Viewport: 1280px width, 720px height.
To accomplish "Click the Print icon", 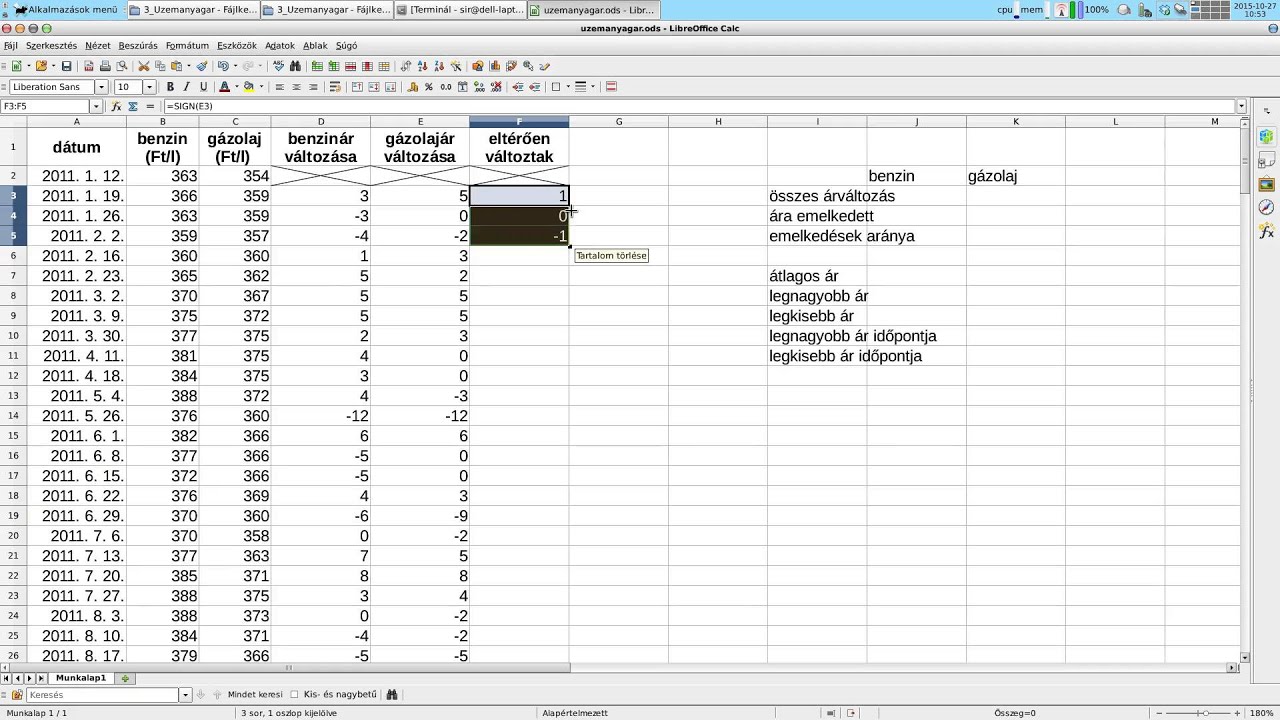I will 105,66.
